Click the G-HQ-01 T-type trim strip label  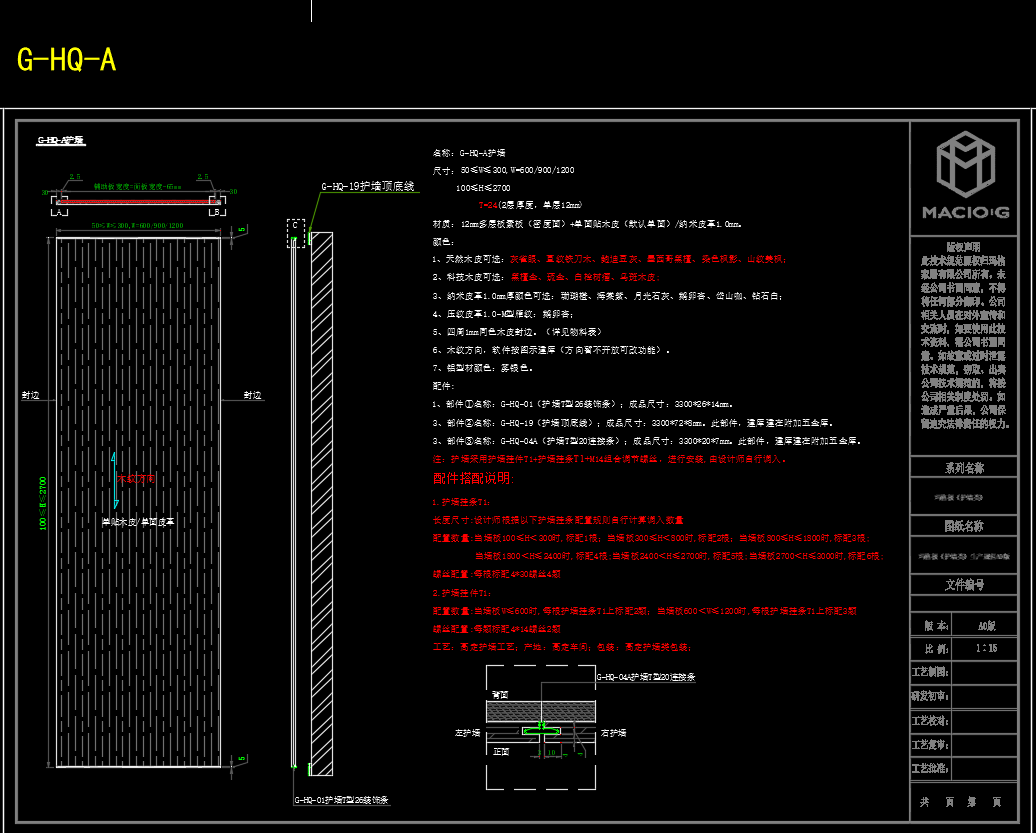(x=341, y=801)
